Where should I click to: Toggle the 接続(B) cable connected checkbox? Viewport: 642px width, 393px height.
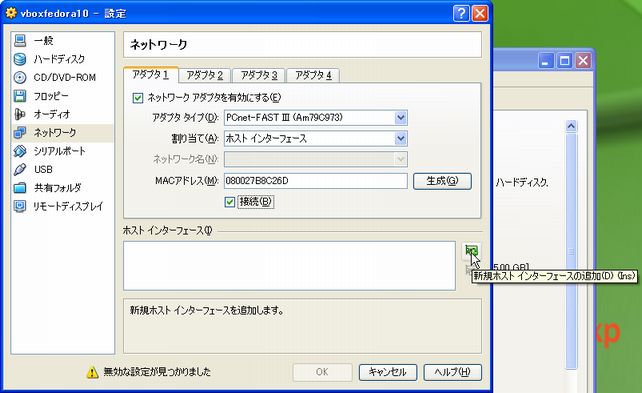coord(230,202)
